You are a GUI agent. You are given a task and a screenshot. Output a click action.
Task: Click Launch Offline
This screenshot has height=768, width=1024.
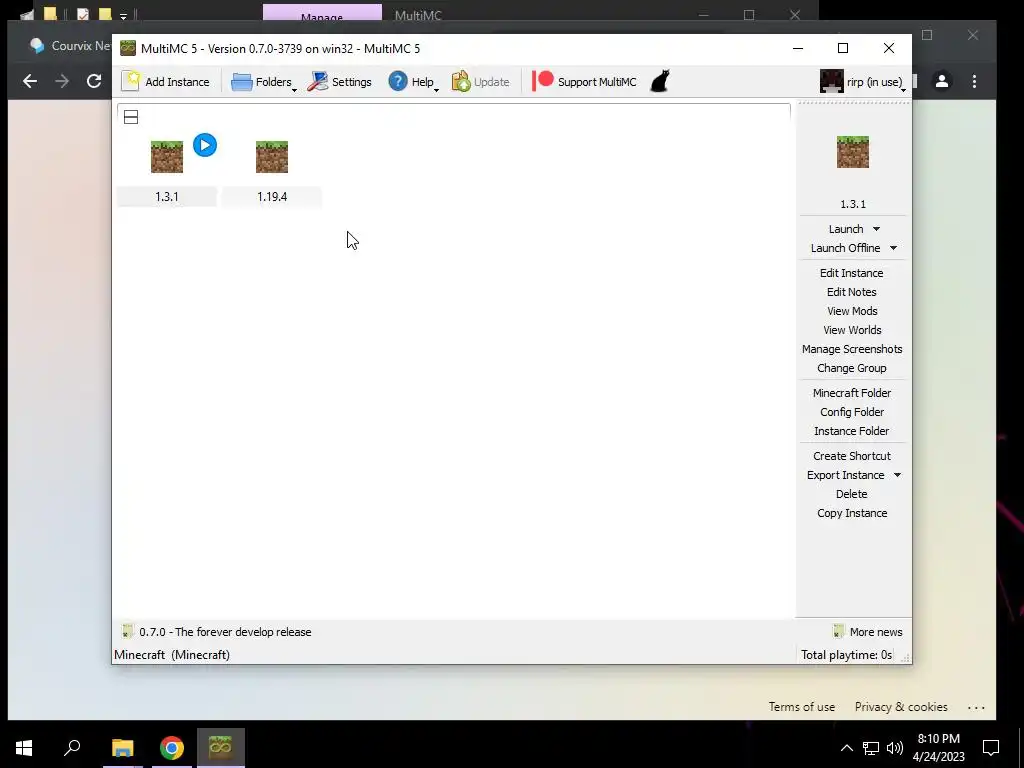845,248
